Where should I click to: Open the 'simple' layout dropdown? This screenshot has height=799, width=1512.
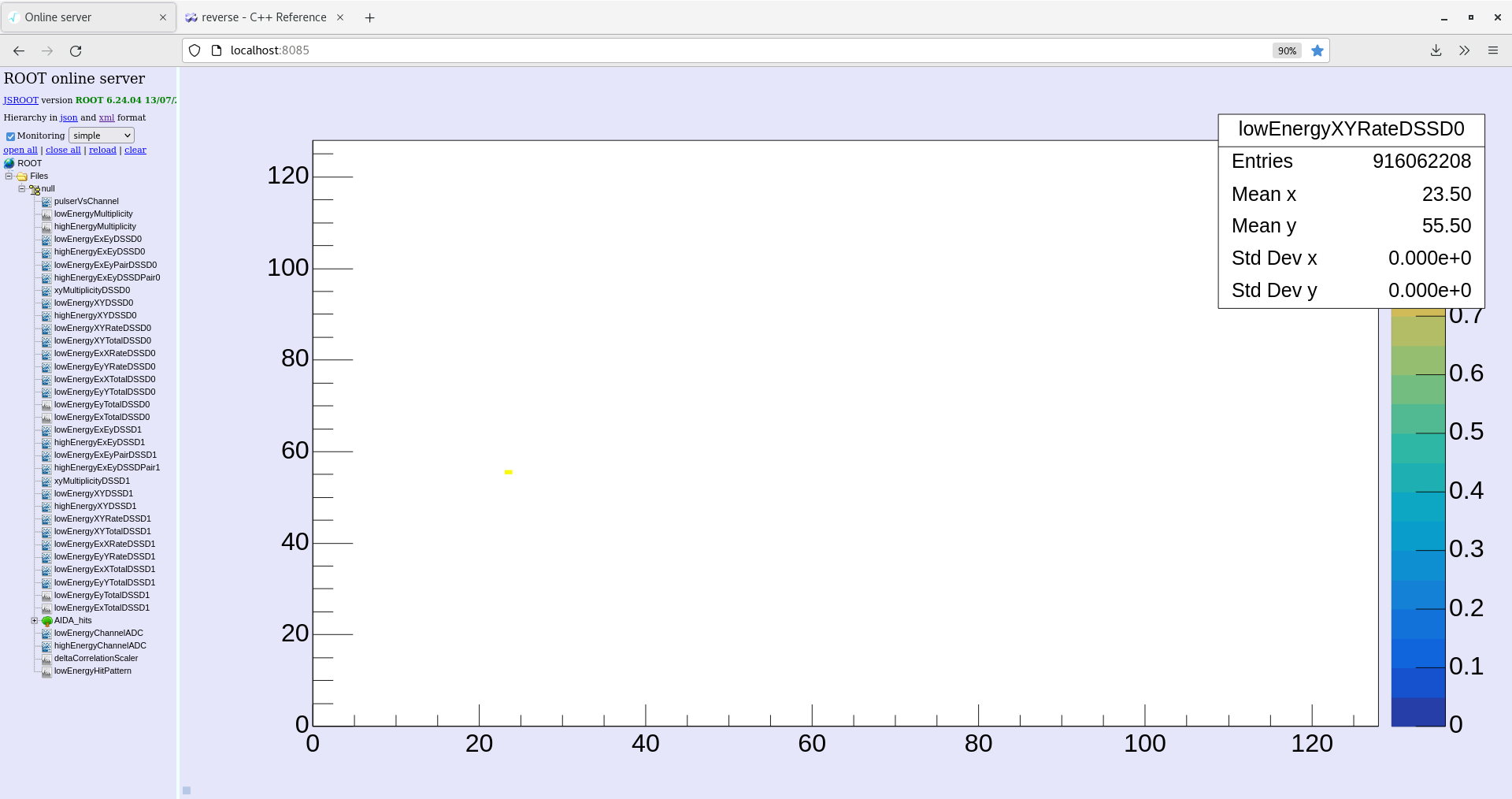(102, 136)
